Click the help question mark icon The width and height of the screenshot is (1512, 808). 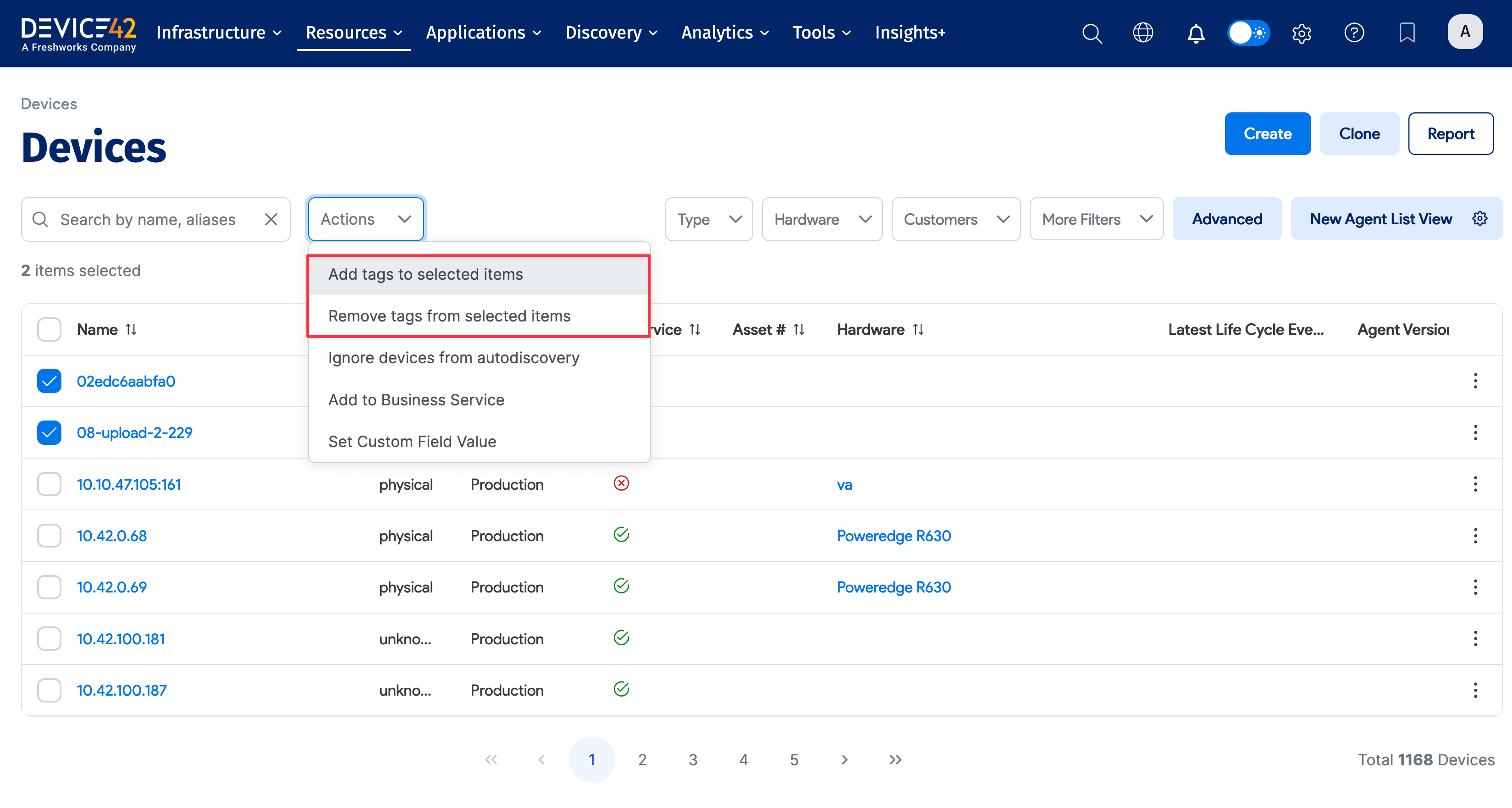(x=1354, y=33)
